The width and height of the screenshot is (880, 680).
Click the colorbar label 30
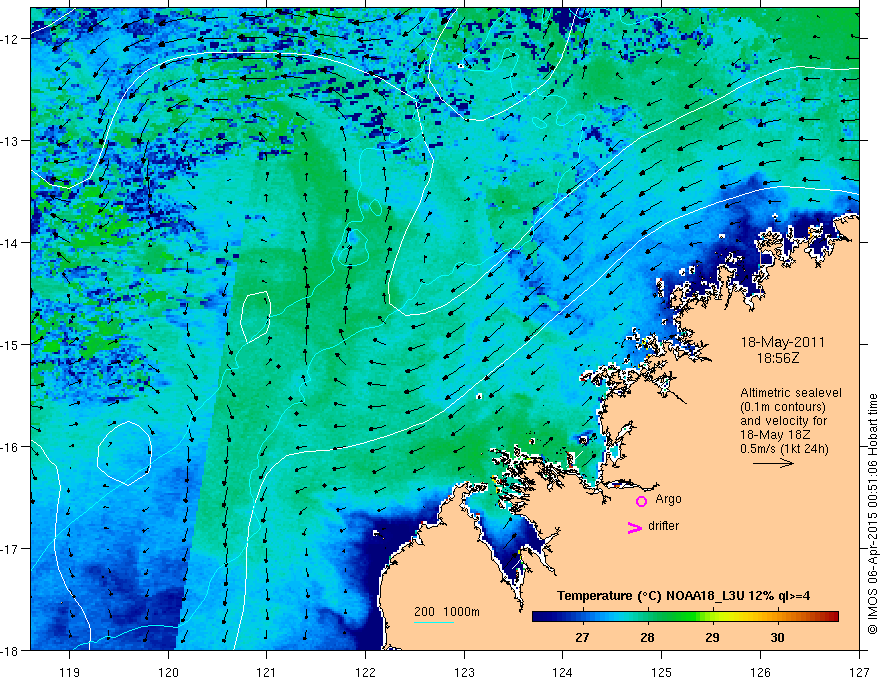(777, 637)
